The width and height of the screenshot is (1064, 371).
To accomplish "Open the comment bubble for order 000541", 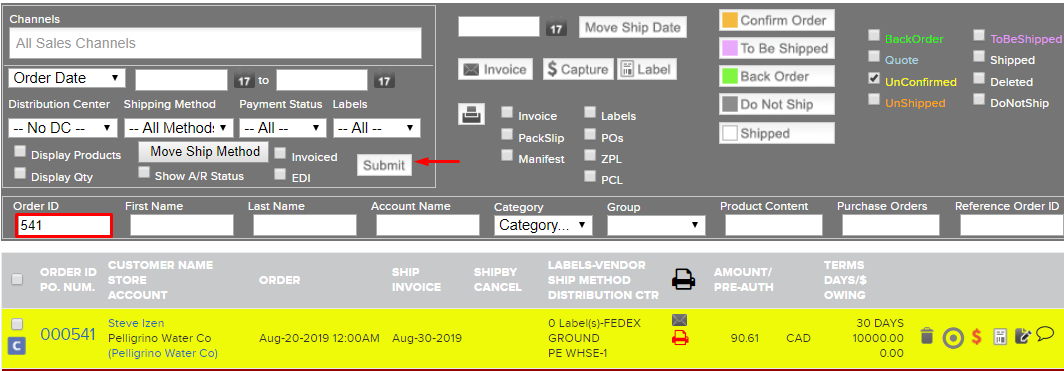I will point(1045,334).
